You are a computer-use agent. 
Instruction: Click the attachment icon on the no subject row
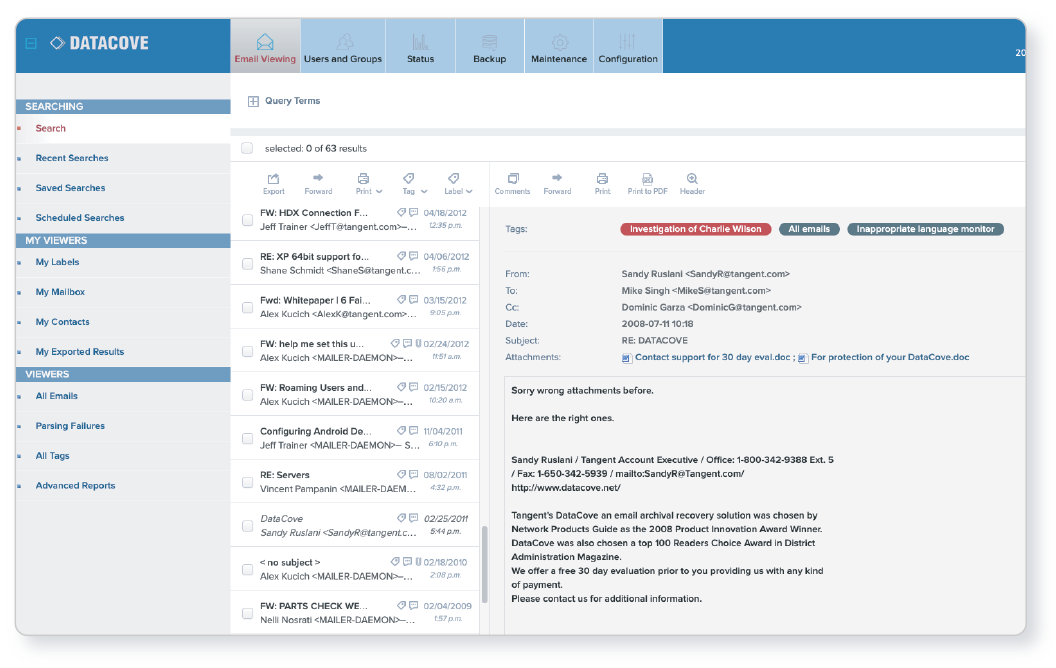(x=418, y=562)
